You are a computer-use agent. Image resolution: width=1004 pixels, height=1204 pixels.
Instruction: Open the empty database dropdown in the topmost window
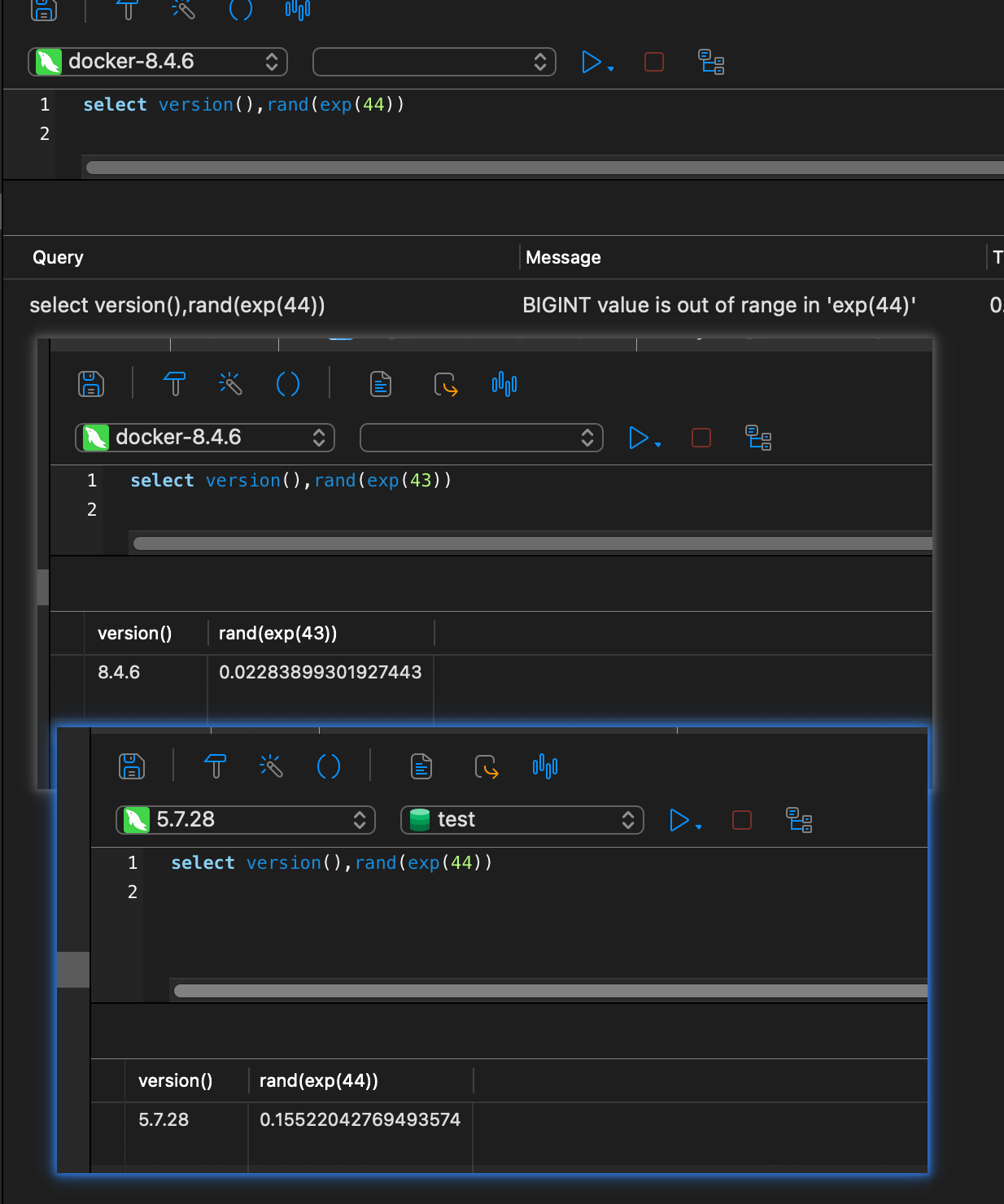coord(434,62)
